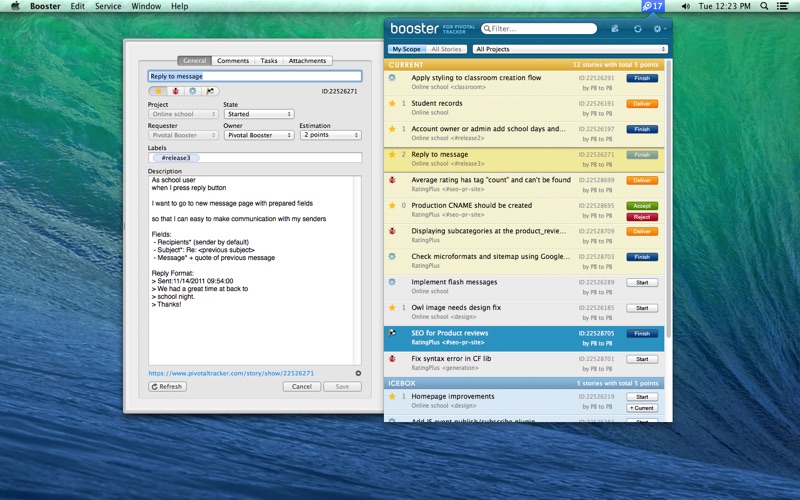Open the Window menu

(146, 6)
